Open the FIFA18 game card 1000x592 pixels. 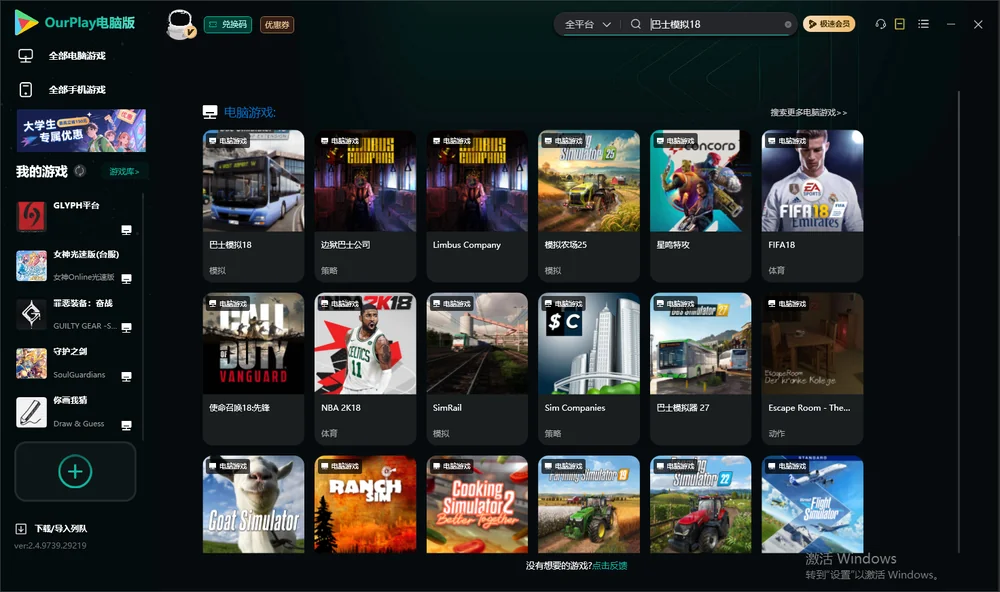coord(812,206)
